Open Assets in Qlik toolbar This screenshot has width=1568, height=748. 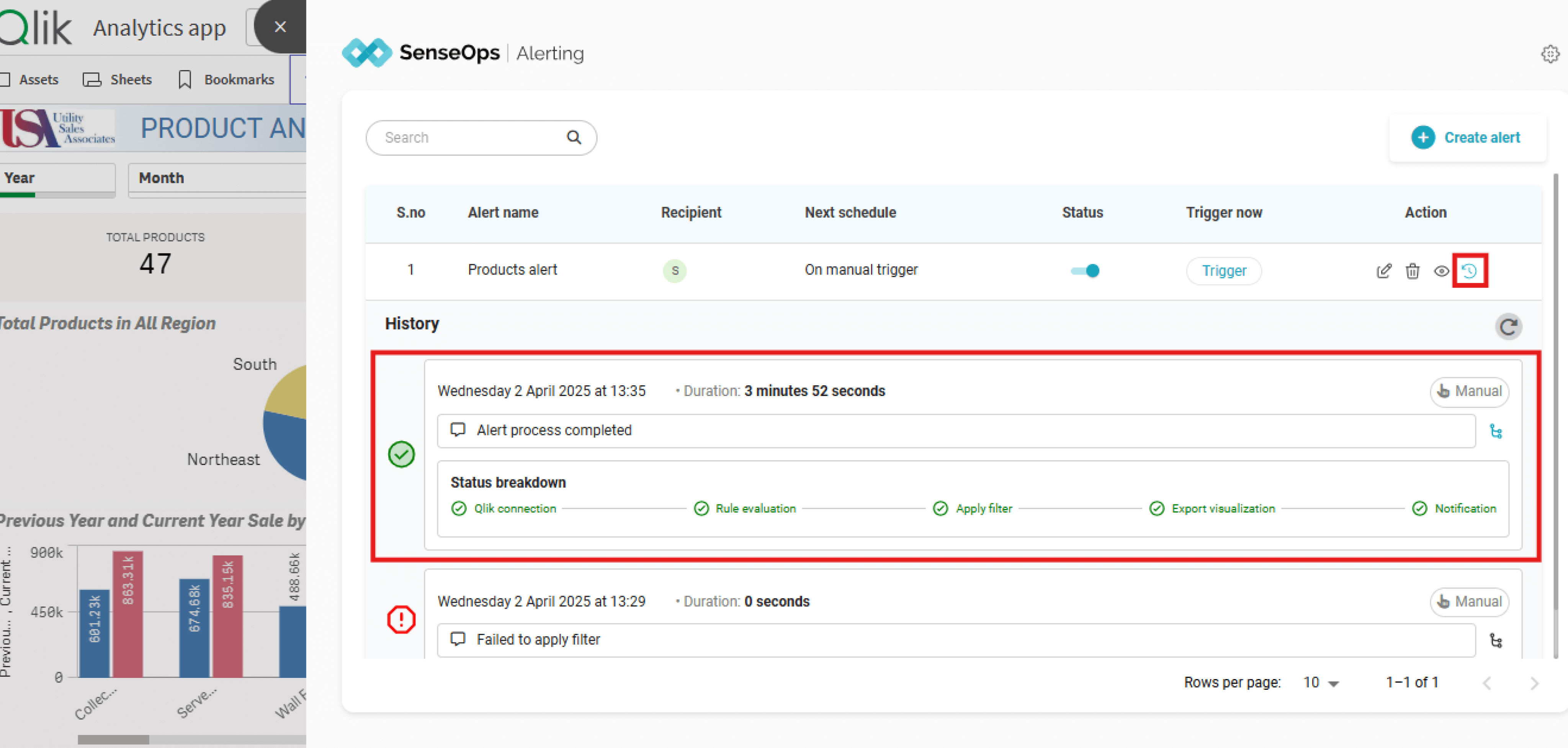click(30, 80)
